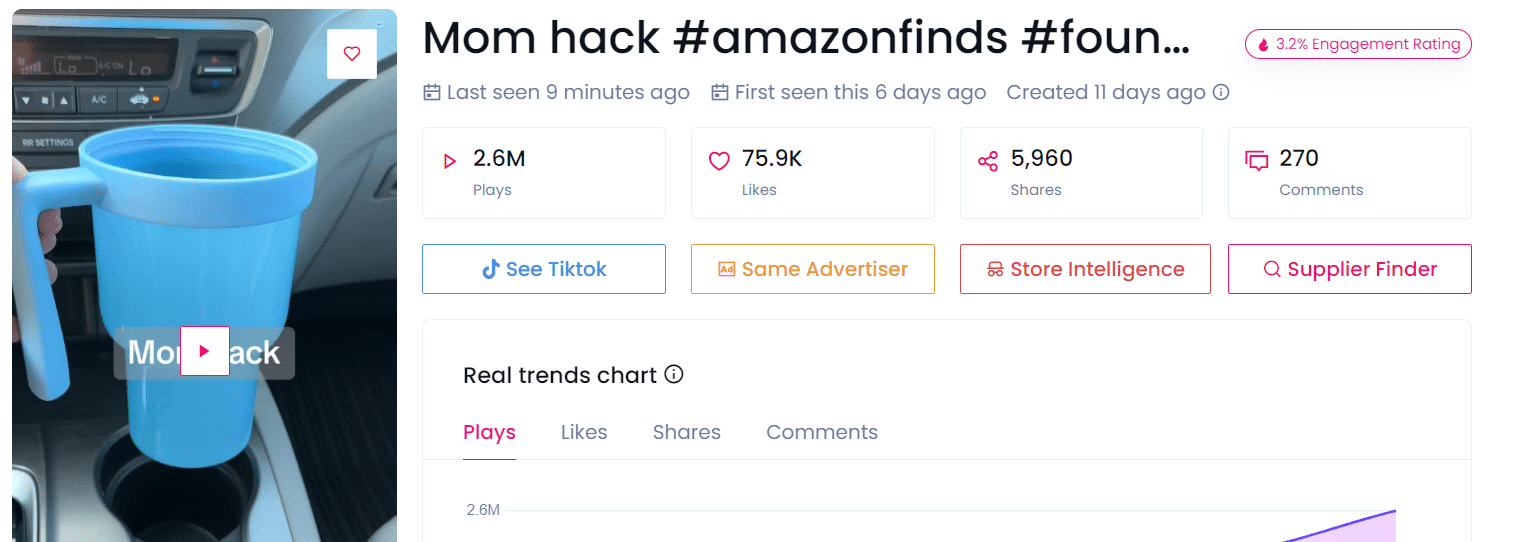Open the See Tiktok button

click(x=543, y=269)
